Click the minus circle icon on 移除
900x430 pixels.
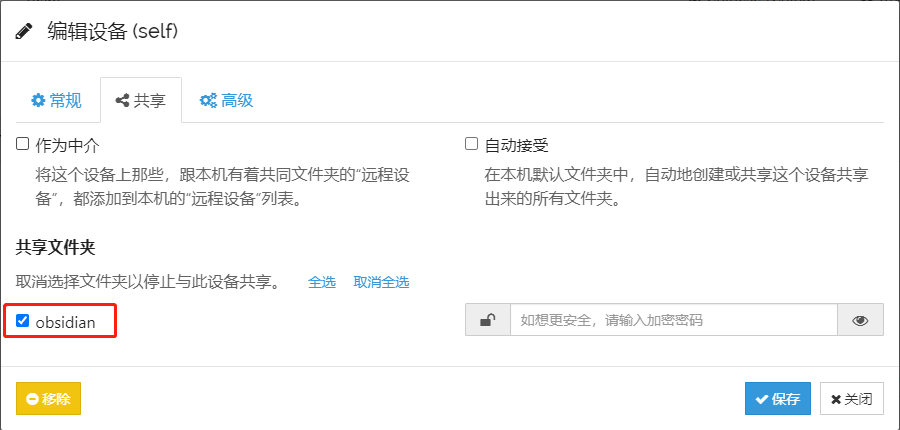[x=32, y=398]
